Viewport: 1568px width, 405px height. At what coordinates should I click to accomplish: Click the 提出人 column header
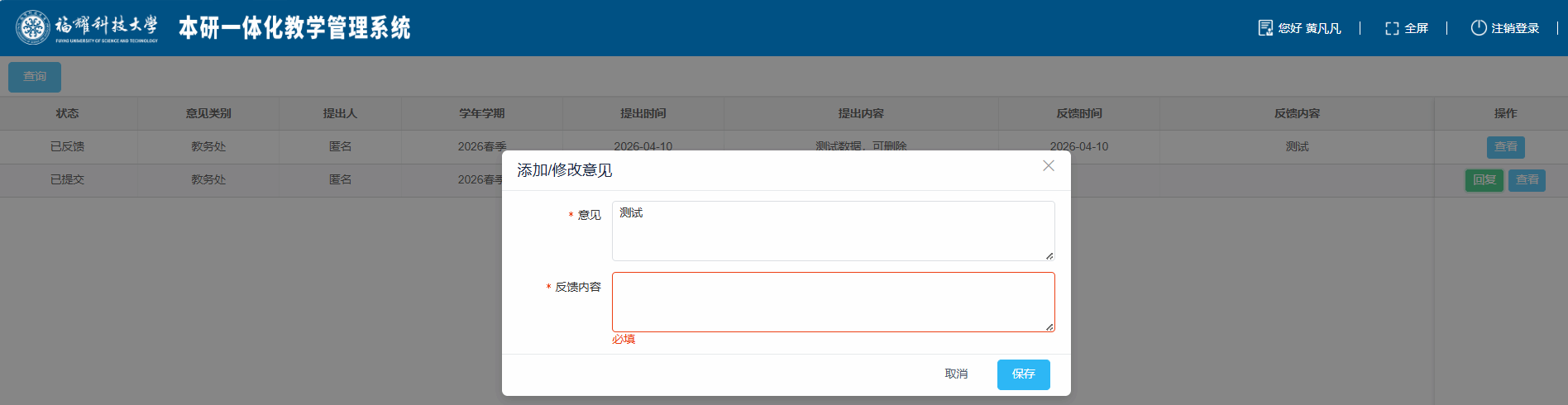[340, 113]
